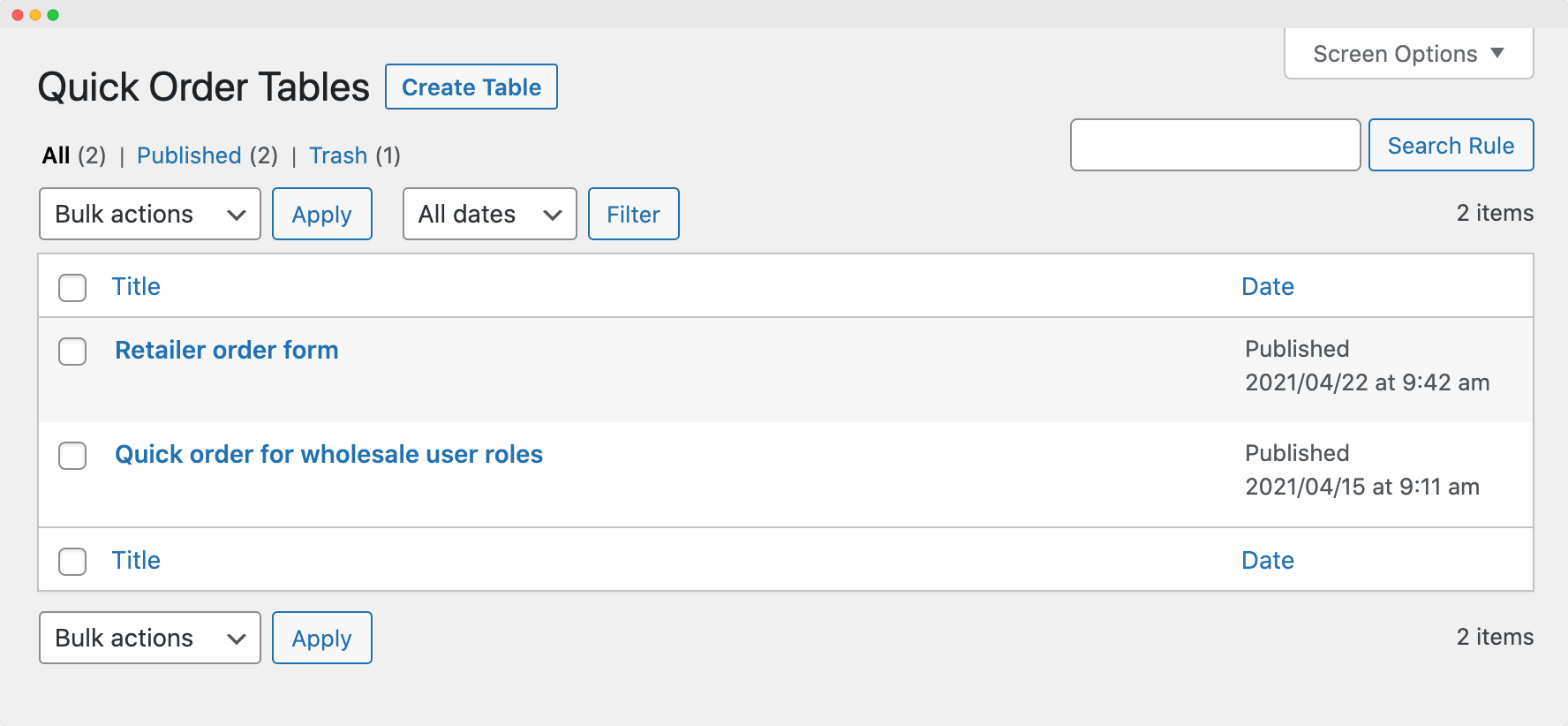
Task: Check the Retailer order form checkbox
Action: [72, 351]
